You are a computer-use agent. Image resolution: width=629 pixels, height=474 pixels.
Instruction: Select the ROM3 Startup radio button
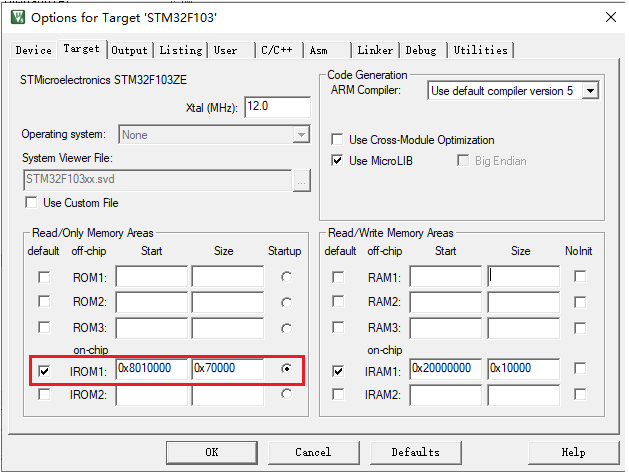(286, 329)
